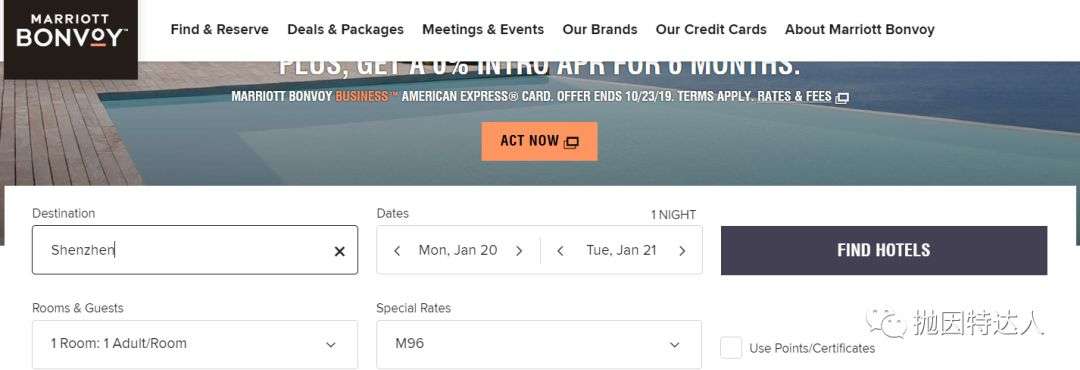The width and height of the screenshot is (1080, 370).
Task: Click the external-link icon beside Rates & Fees
Action: [842, 98]
